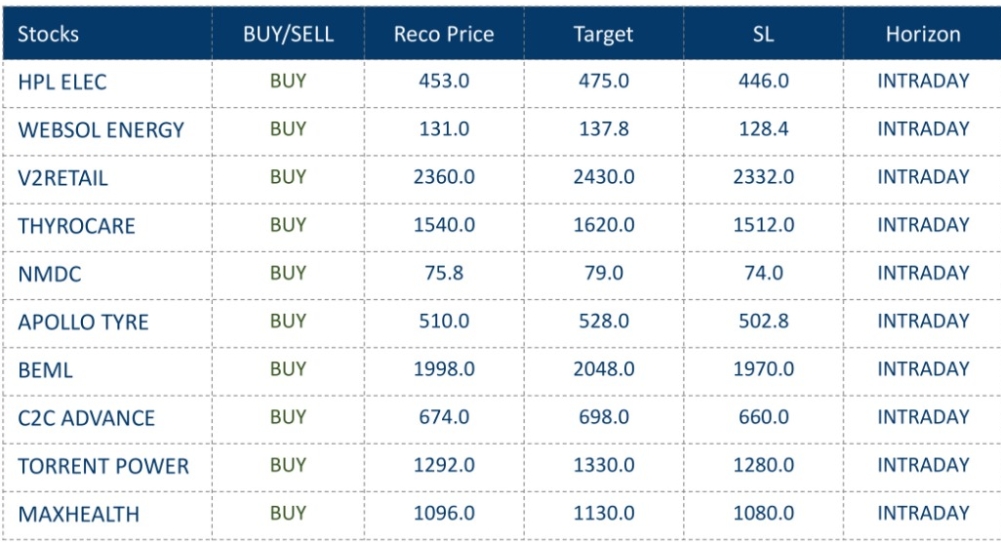Click the C2C ADVANCE stock name
The image size is (1001, 543).
pyautogui.click(x=86, y=418)
